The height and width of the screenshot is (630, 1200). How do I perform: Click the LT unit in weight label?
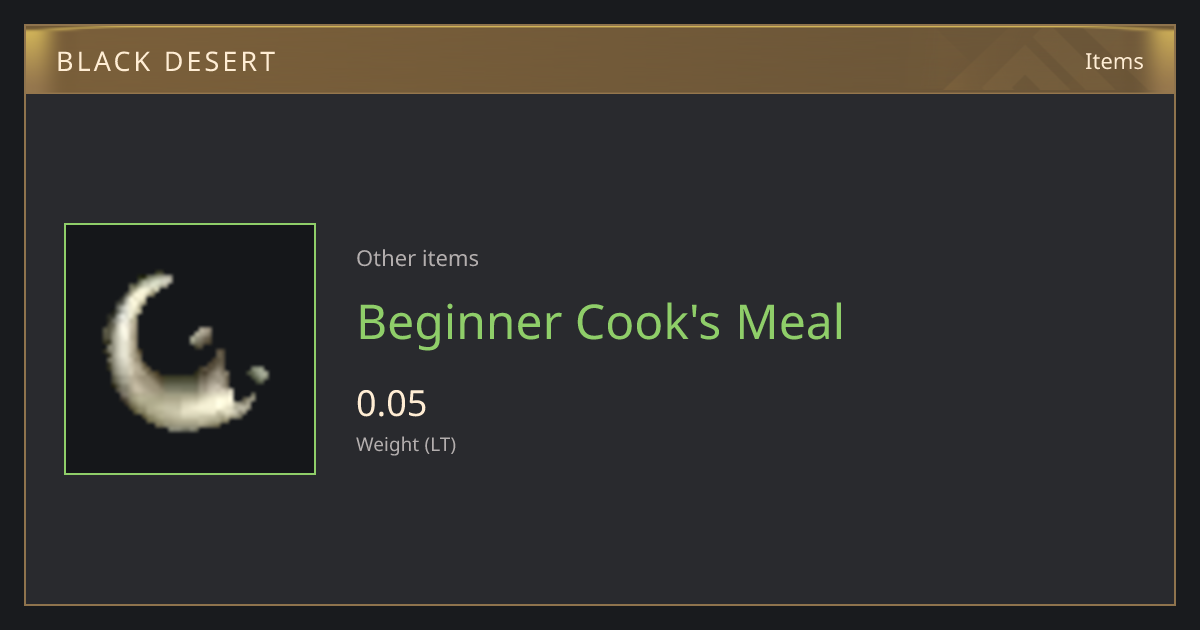click(x=439, y=444)
